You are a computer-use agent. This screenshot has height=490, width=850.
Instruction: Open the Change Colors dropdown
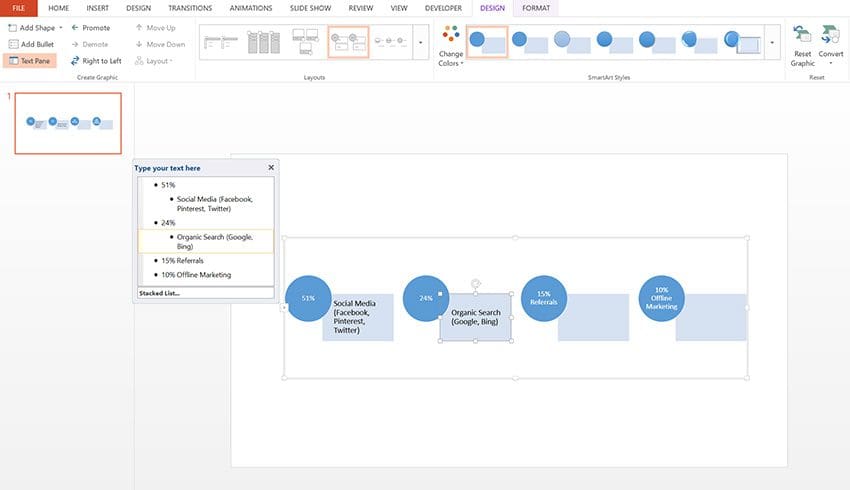pyautogui.click(x=450, y=46)
